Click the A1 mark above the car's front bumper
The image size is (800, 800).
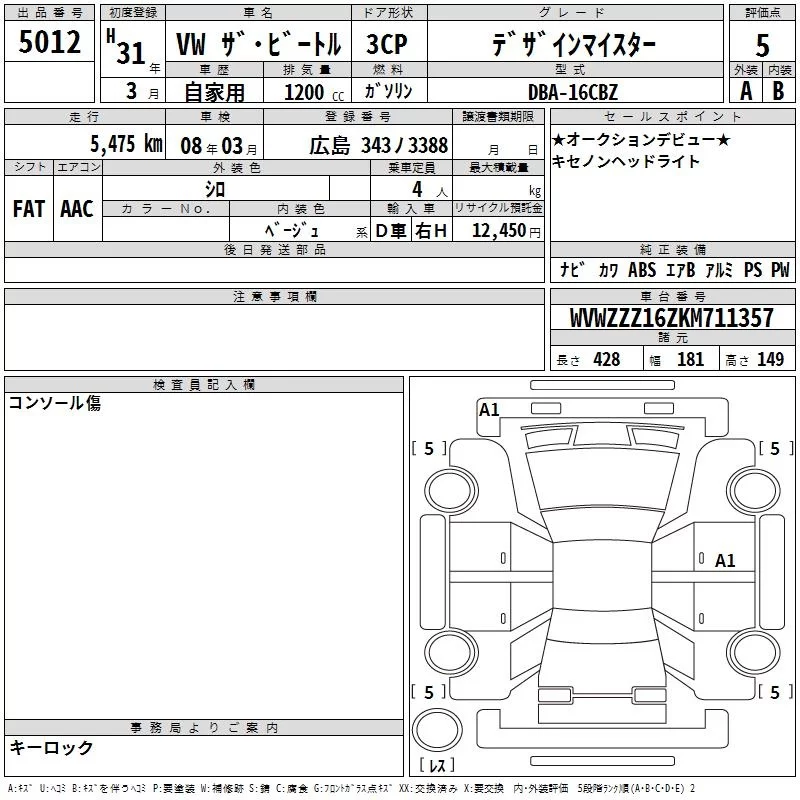[x=489, y=409]
